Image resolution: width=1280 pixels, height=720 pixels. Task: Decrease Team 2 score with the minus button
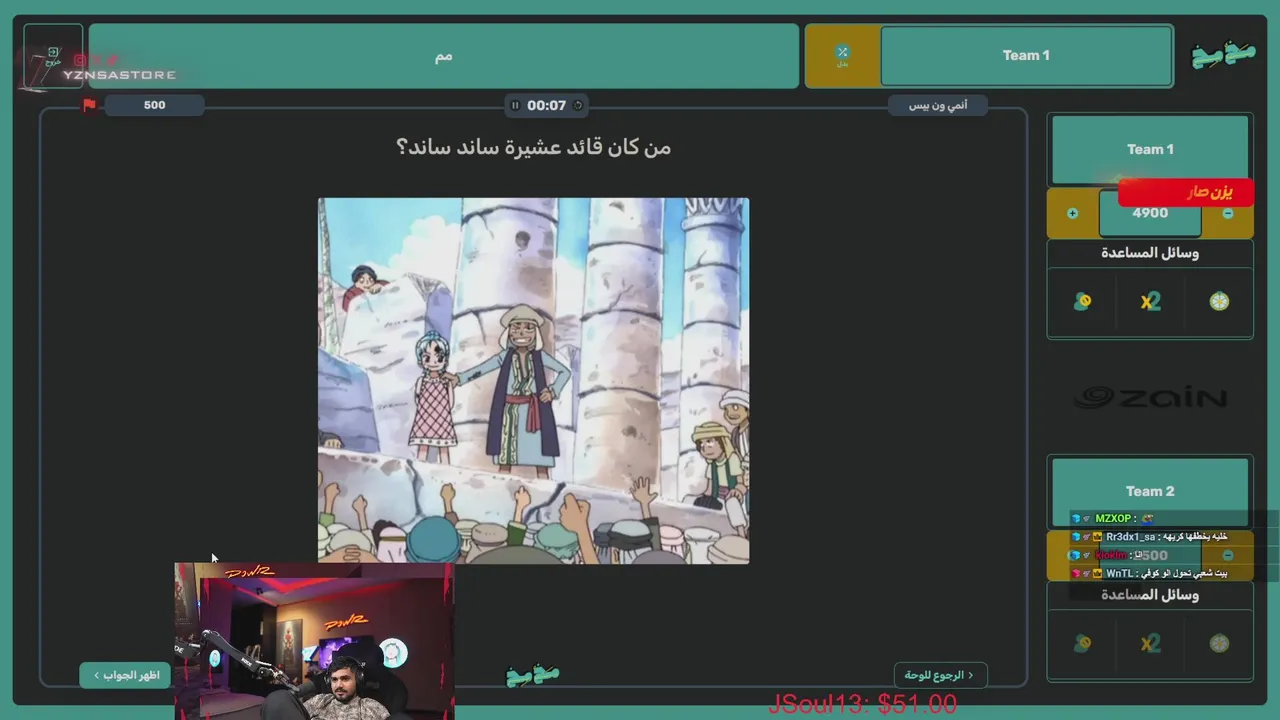(x=1228, y=555)
